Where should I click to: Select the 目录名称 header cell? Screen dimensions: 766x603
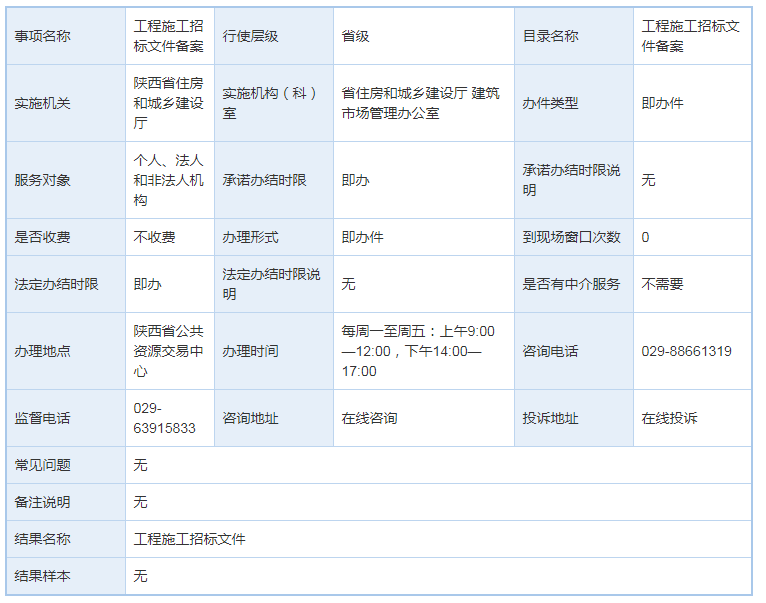(x=550, y=36)
